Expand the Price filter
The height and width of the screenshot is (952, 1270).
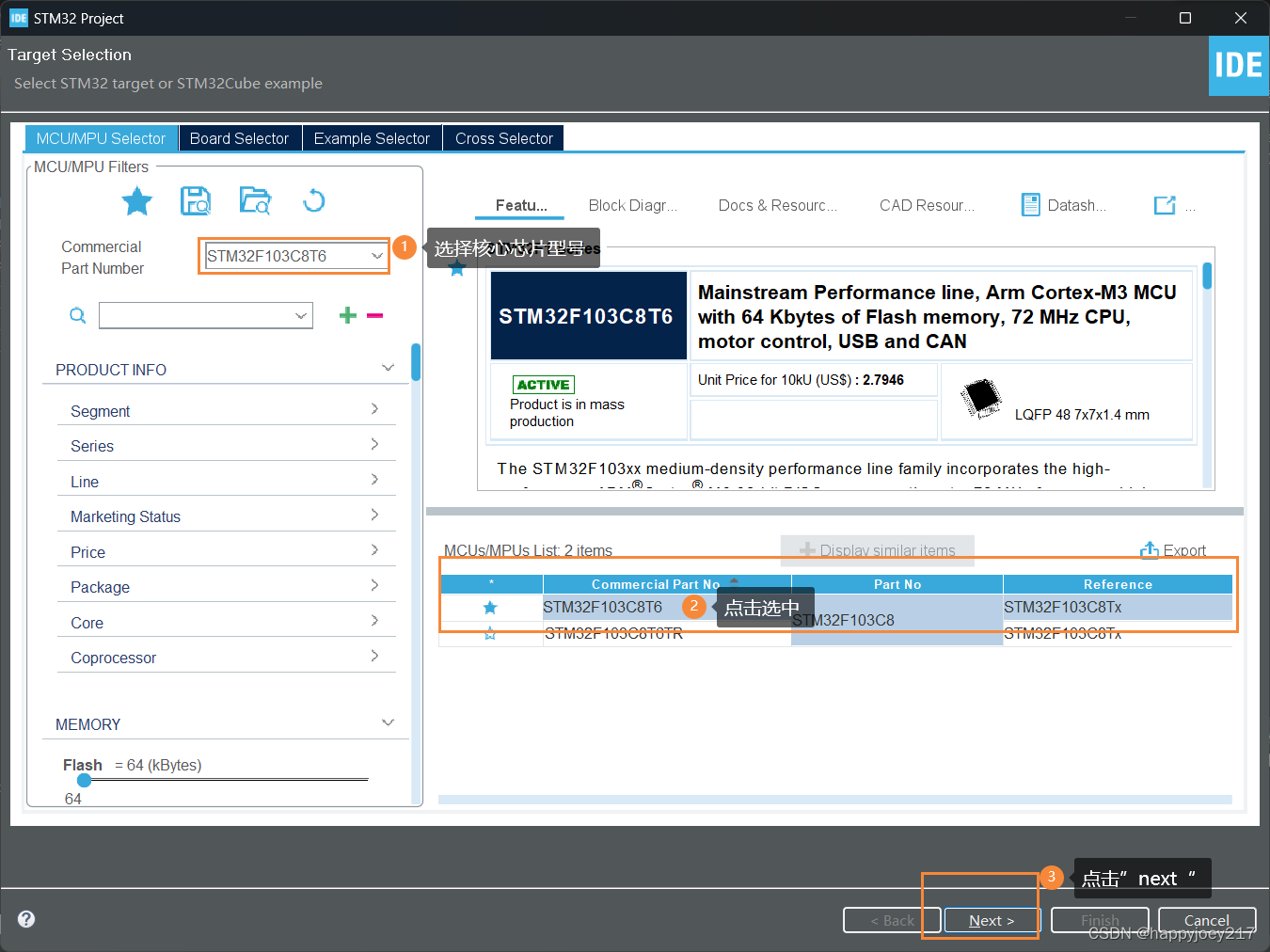(374, 550)
